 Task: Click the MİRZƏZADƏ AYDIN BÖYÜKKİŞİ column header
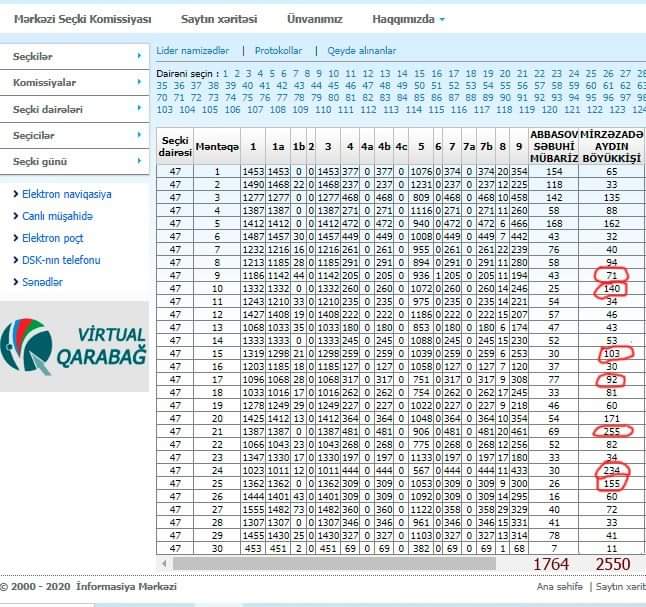coord(611,146)
